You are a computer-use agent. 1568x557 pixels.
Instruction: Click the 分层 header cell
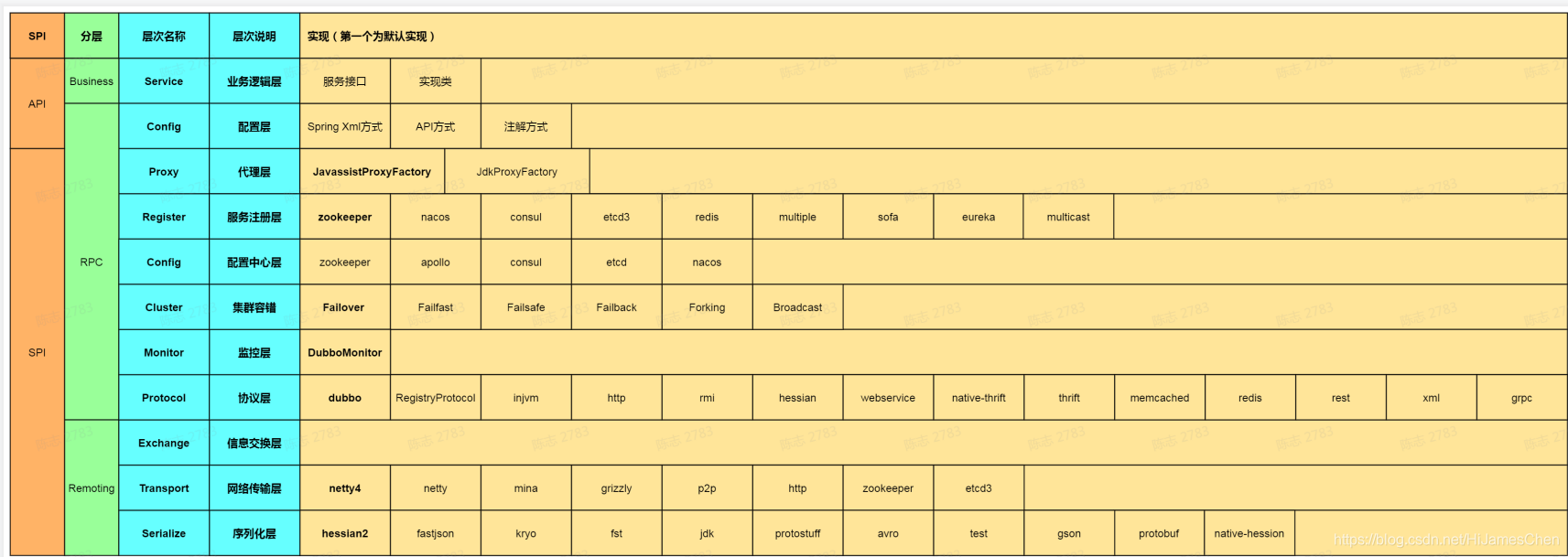coord(92,37)
